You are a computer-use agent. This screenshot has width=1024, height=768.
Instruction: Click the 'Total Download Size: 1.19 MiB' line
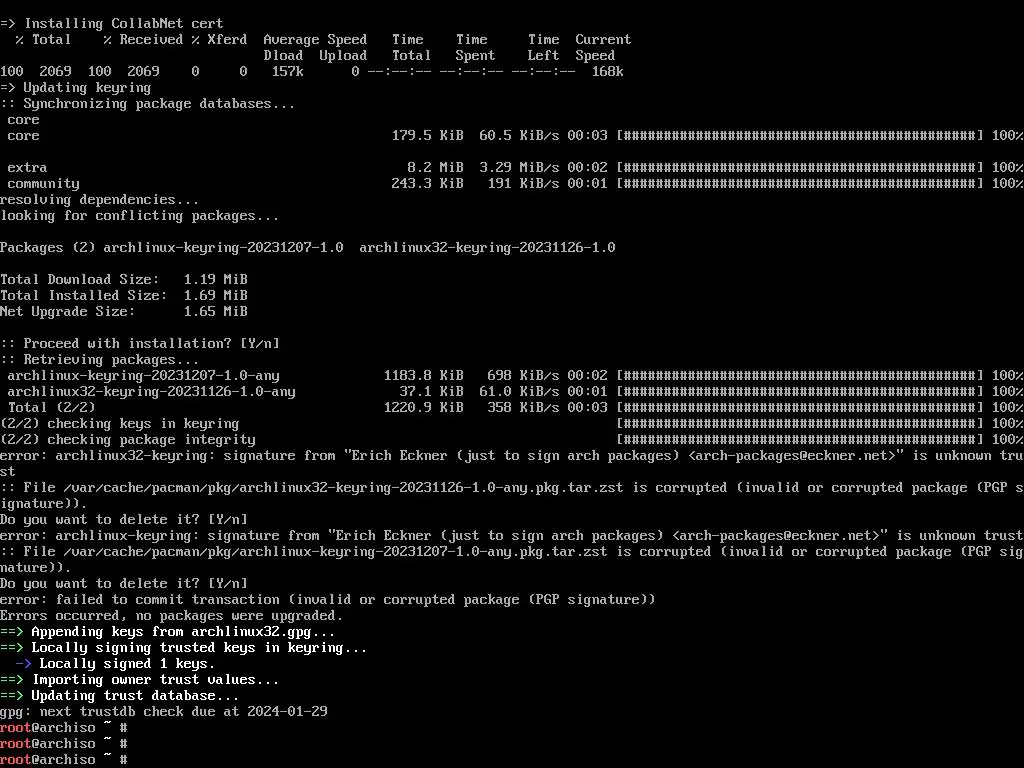(124, 280)
